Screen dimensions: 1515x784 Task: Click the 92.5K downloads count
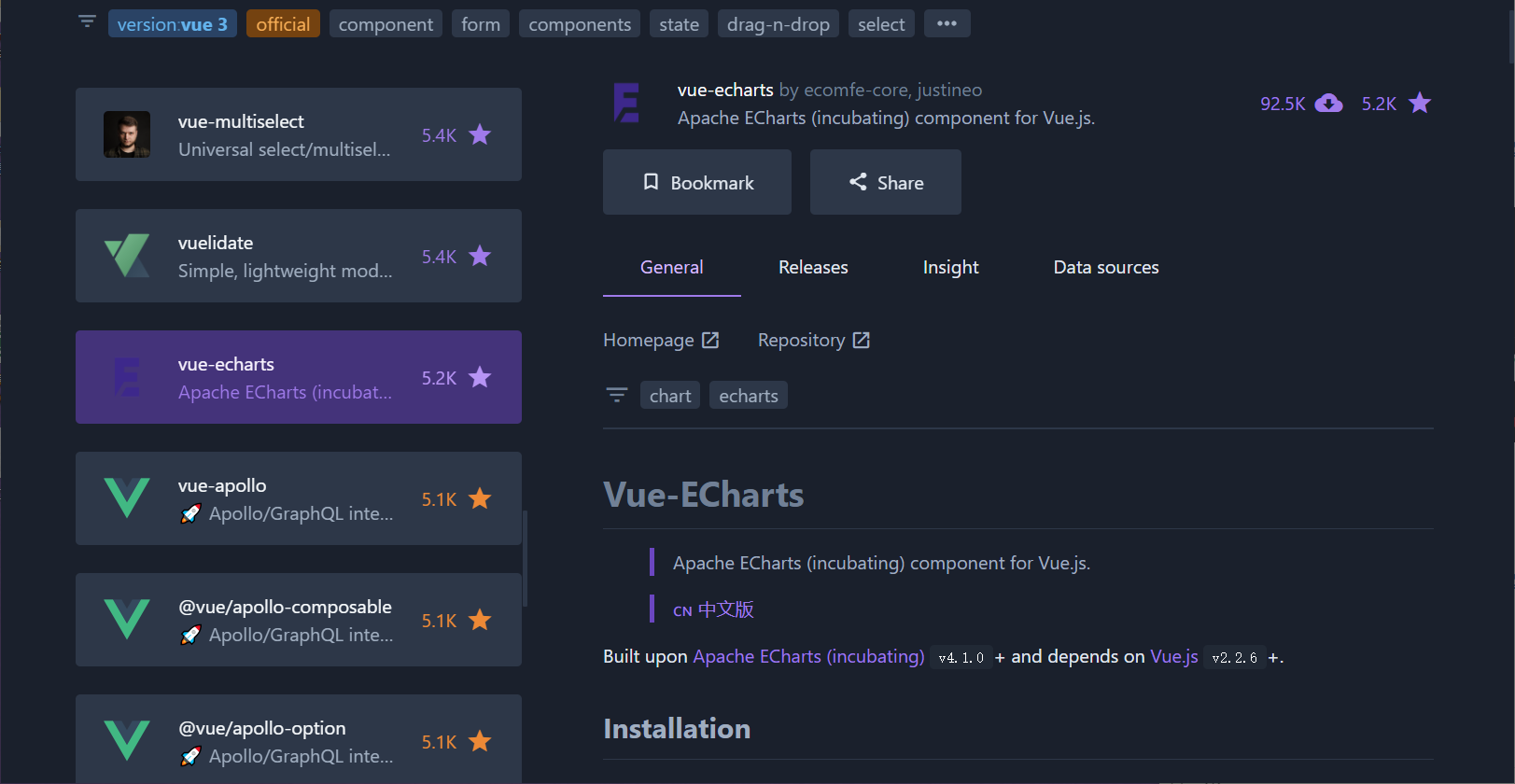point(1283,104)
